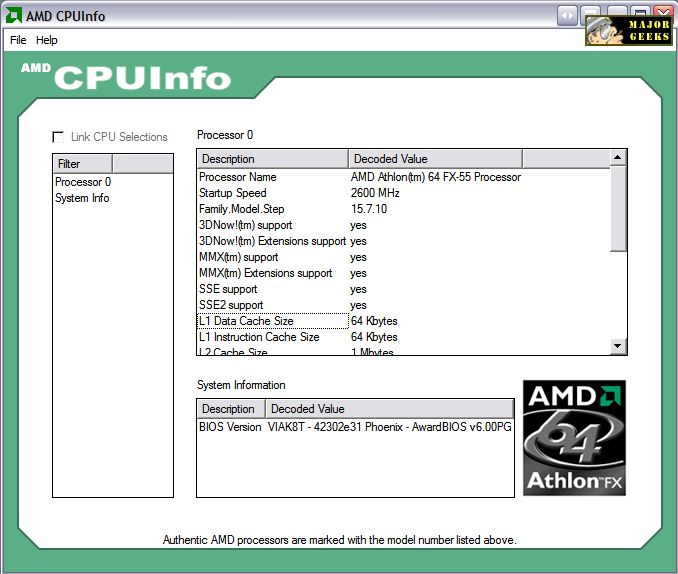The image size is (678, 574).
Task: Click the processor table Decoded Value header
Action: coord(435,159)
